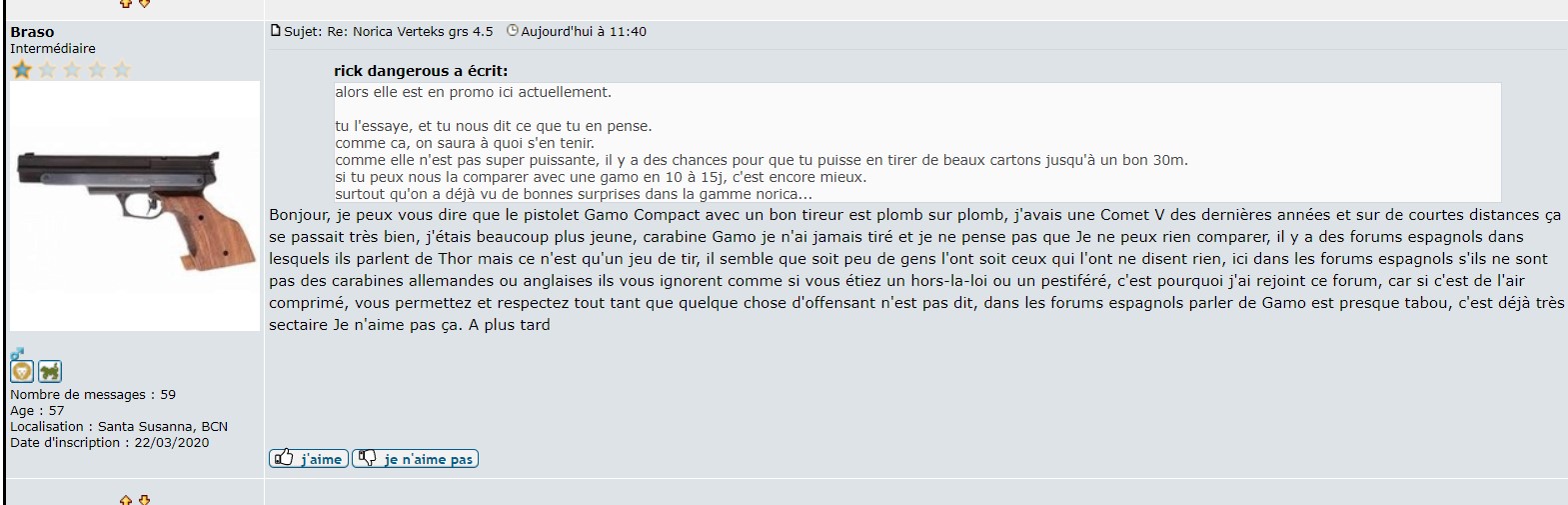Click the post subject Re: Norica Verteks
Image resolution: width=1568 pixels, height=505 pixels.
410,31
